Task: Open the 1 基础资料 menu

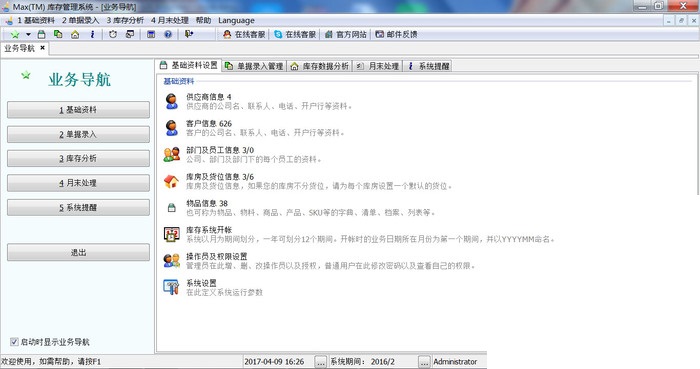Action: point(36,21)
